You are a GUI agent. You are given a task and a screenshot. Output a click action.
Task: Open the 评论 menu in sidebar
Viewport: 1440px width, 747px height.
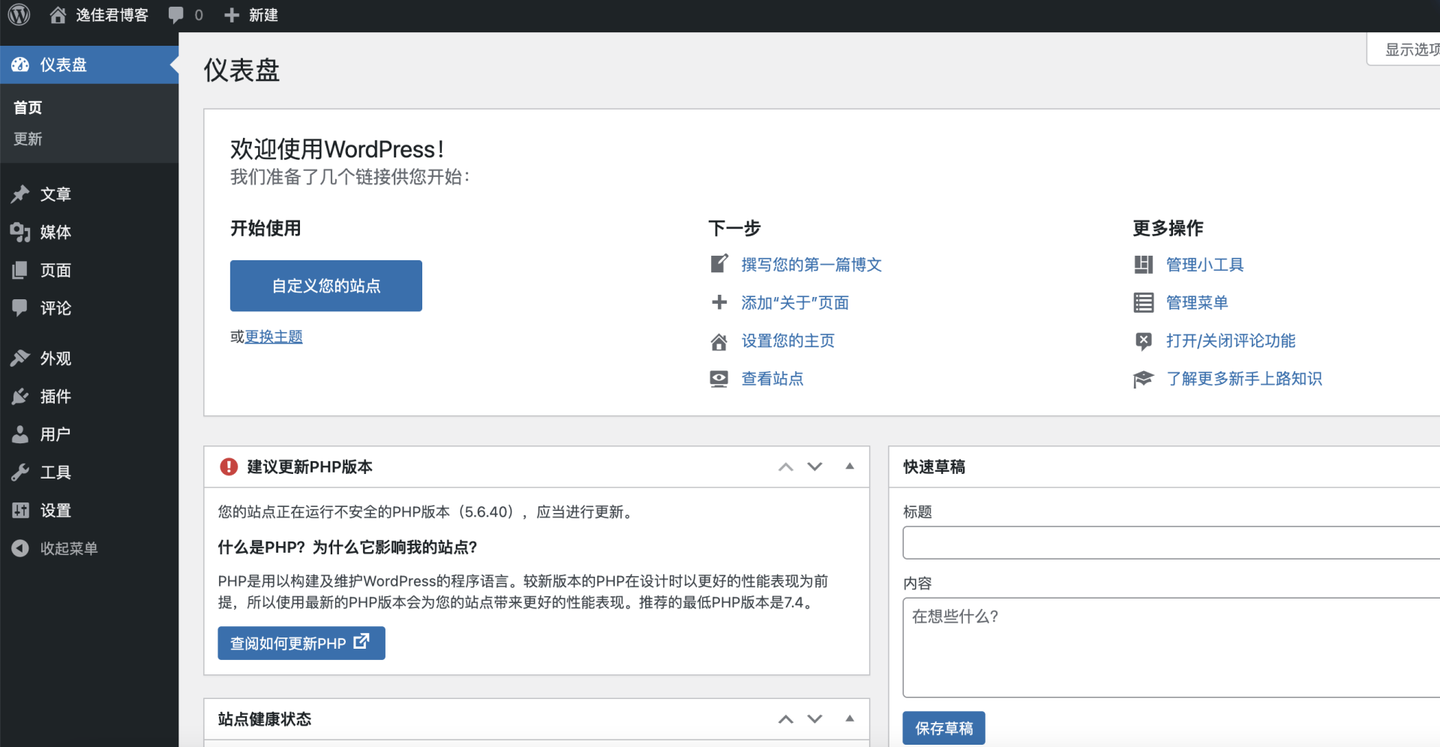tap(89, 308)
